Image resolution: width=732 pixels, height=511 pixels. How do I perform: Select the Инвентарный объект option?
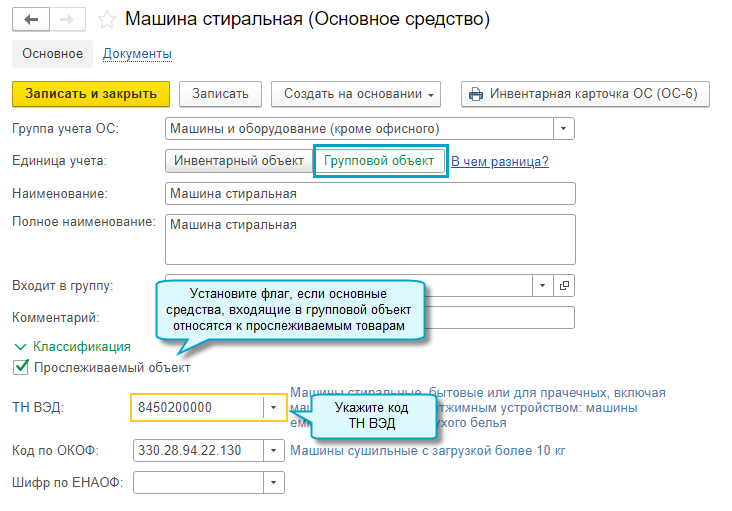click(239, 161)
